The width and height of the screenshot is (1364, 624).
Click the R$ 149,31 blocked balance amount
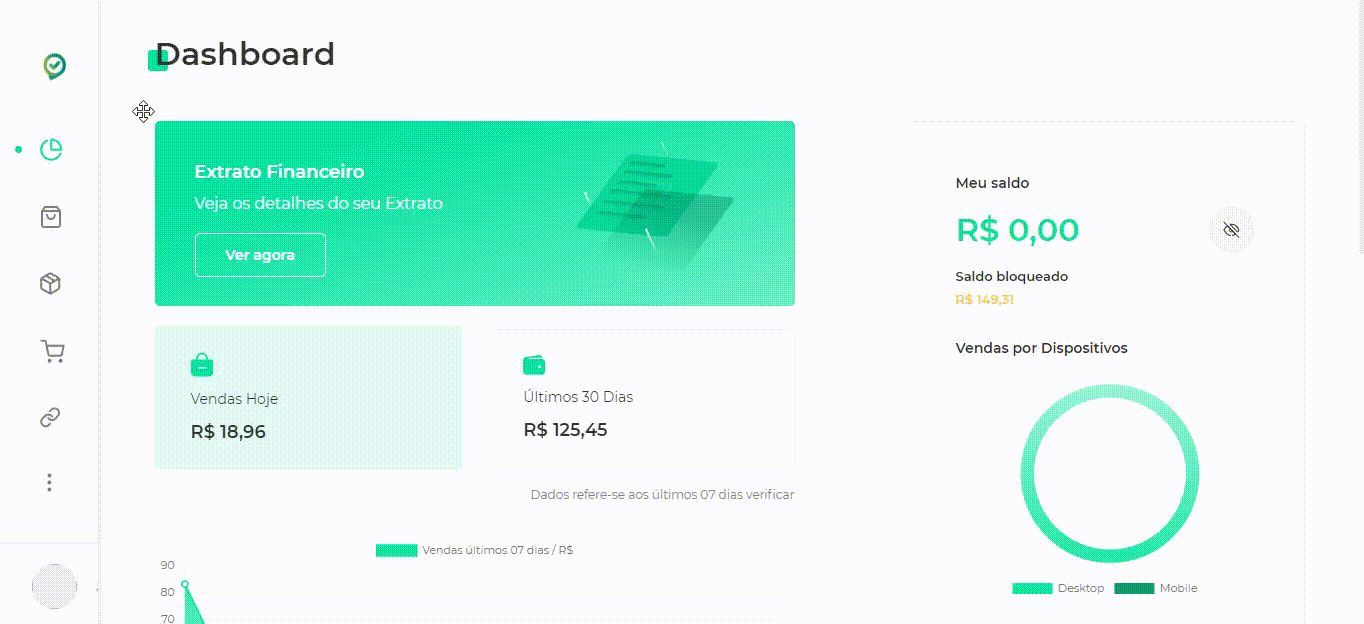click(x=984, y=299)
